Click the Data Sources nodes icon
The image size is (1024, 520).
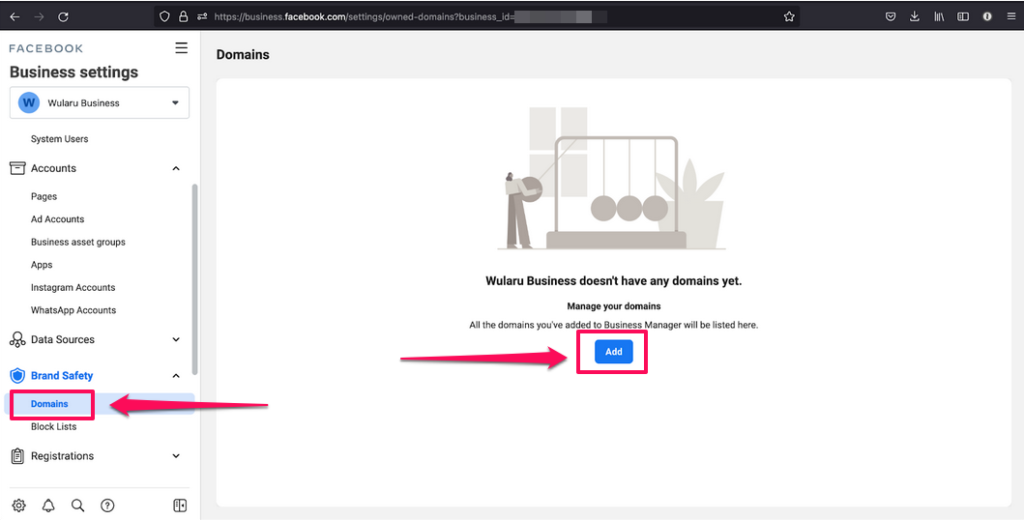pos(18,340)
